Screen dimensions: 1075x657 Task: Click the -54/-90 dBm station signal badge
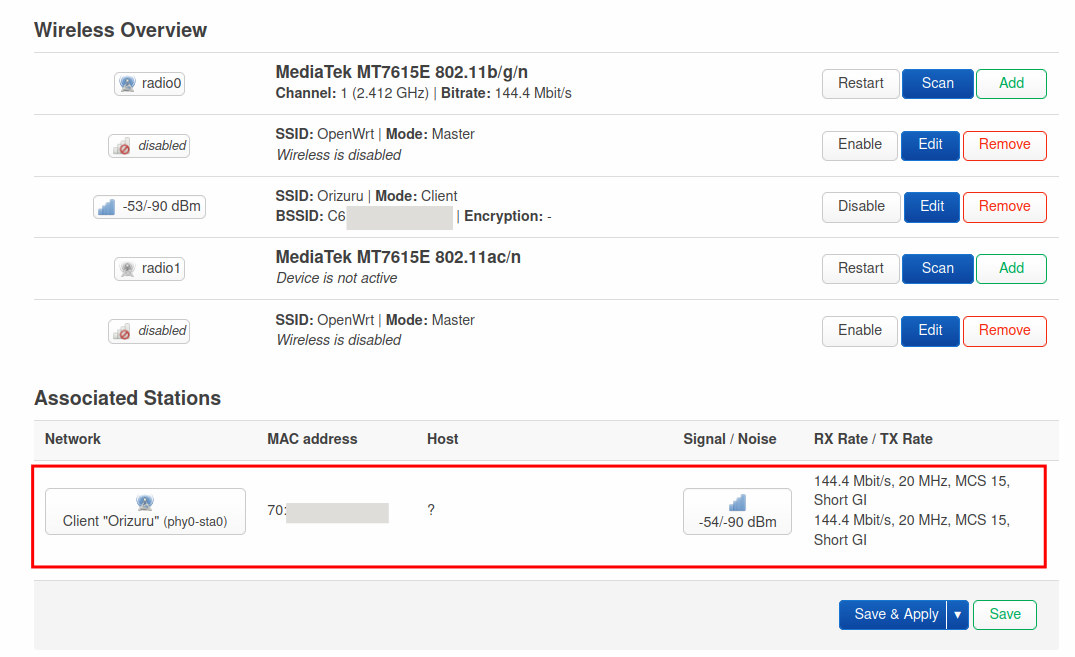tap(737, 511)
